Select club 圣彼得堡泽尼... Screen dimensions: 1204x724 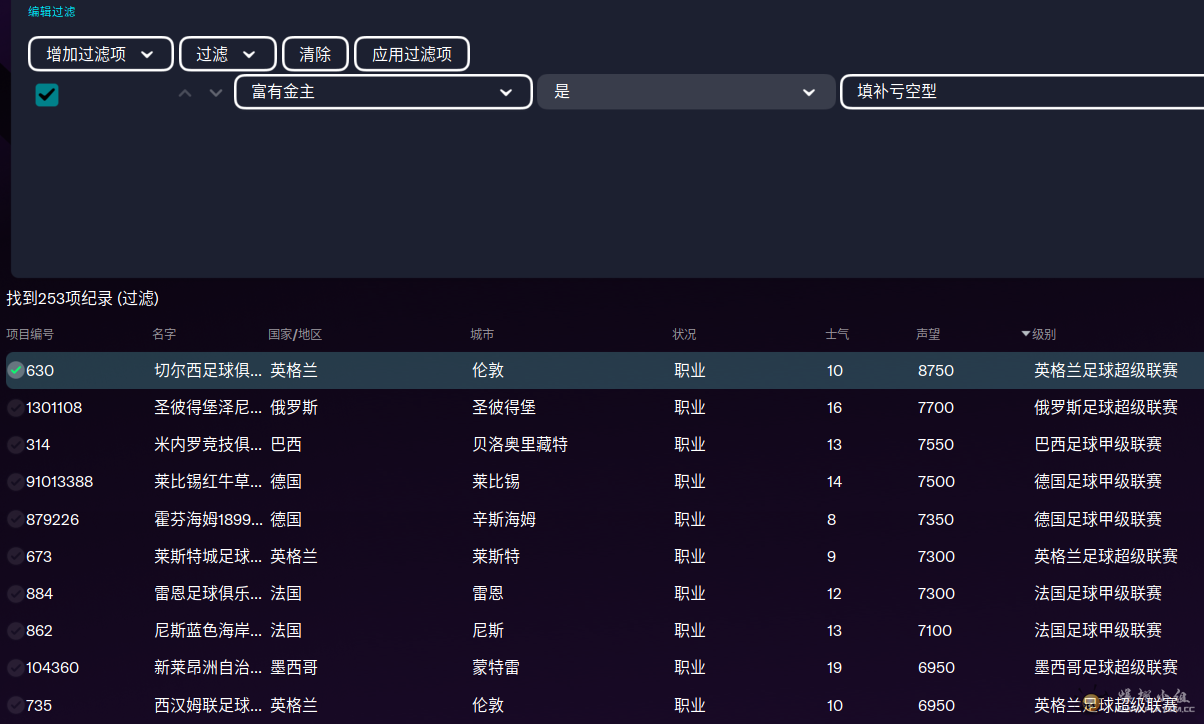[208, 408]
